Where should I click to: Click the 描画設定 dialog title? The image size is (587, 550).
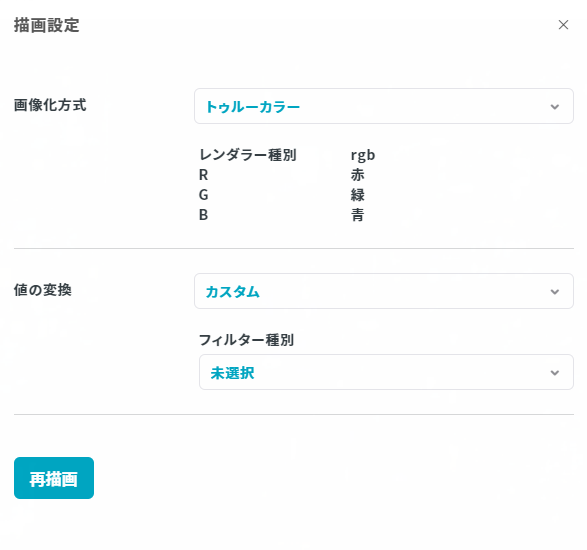pos(46,25)
